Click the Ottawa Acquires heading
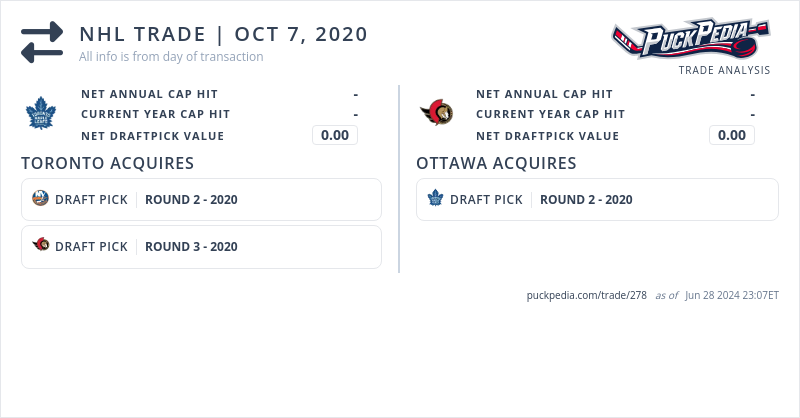 pyautogui.click(x=496, y=163)
